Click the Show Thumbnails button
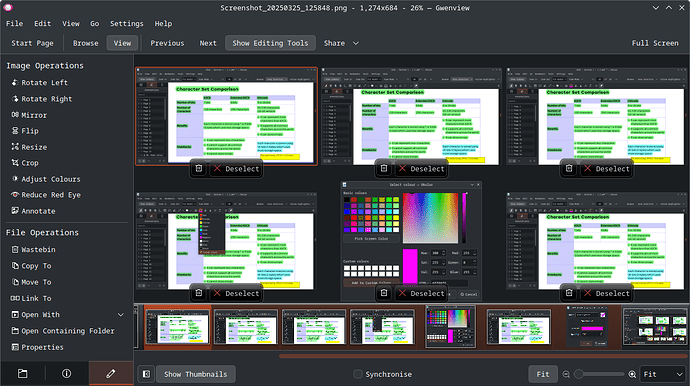The image size is (690, 386). [196, 374]
